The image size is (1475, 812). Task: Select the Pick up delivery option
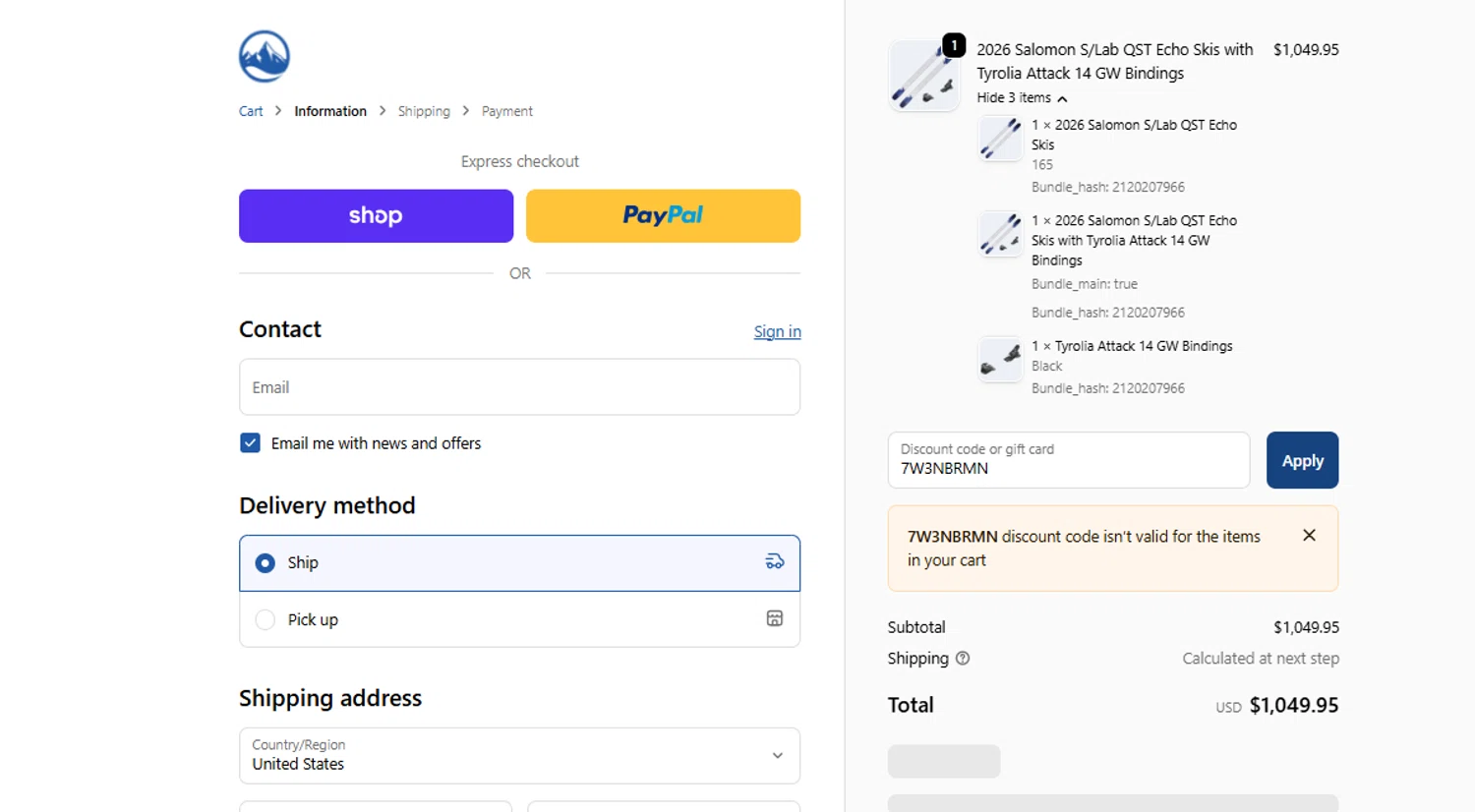[x=265, y=619]
